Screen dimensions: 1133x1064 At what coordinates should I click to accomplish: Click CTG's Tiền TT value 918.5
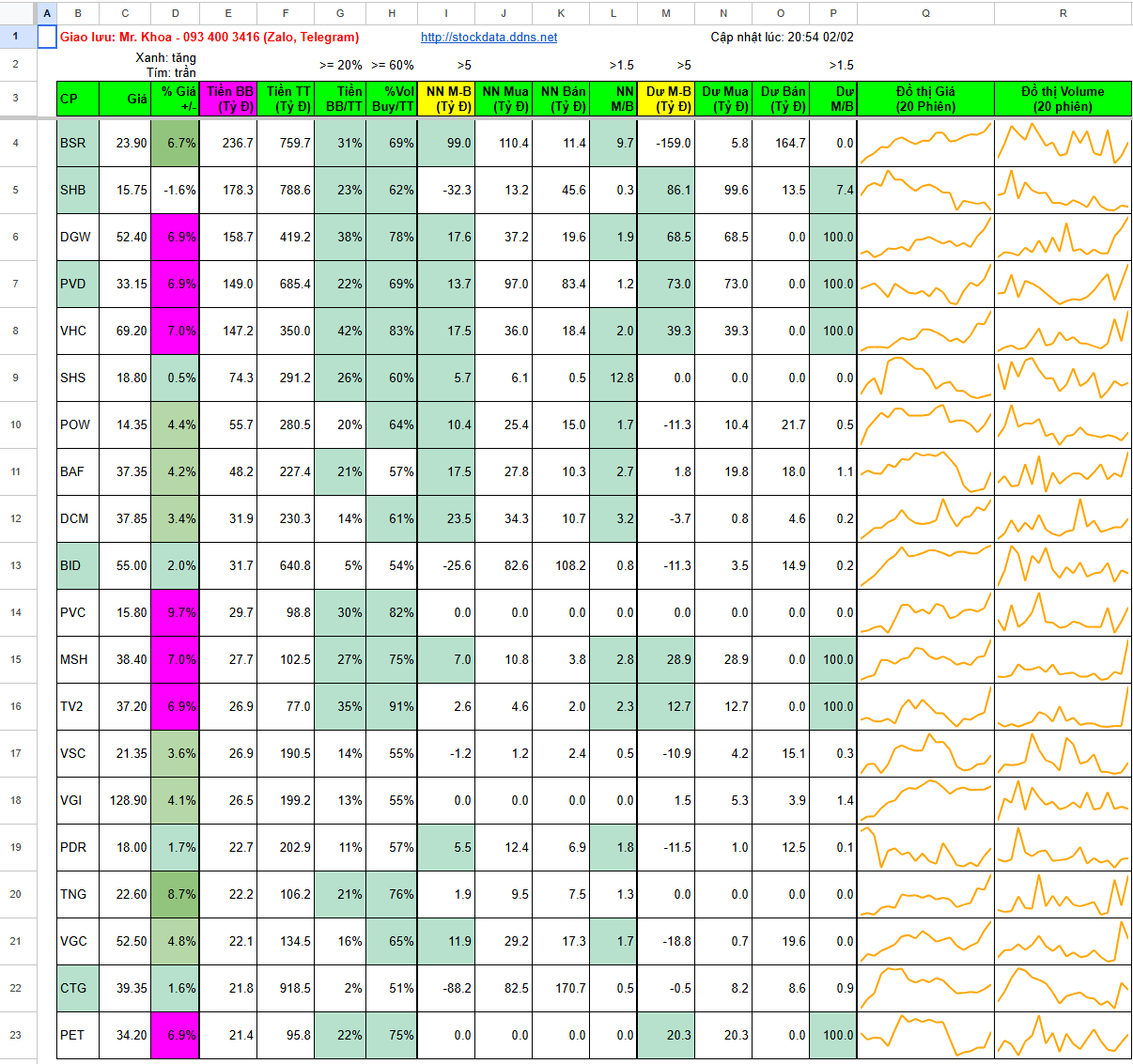286,988
